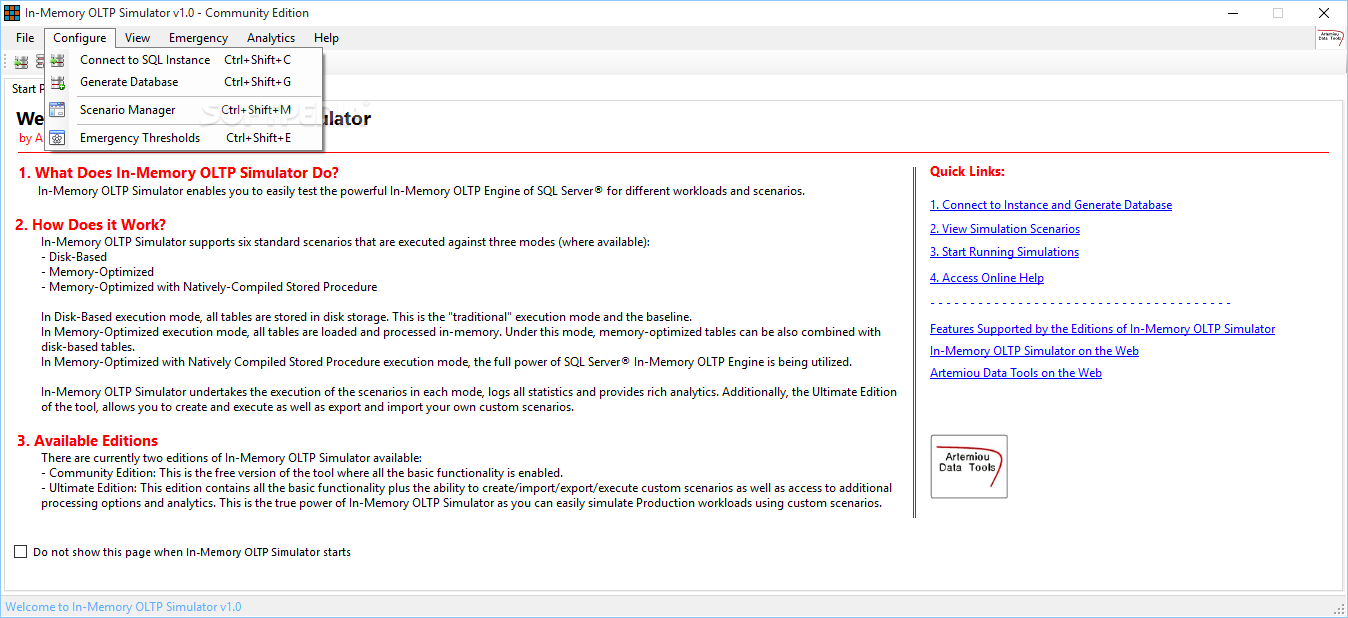
Task: Visit 'Artemiou Data Tools on the Web' link
Action: pyautogui.click(x=1016, y=373)
